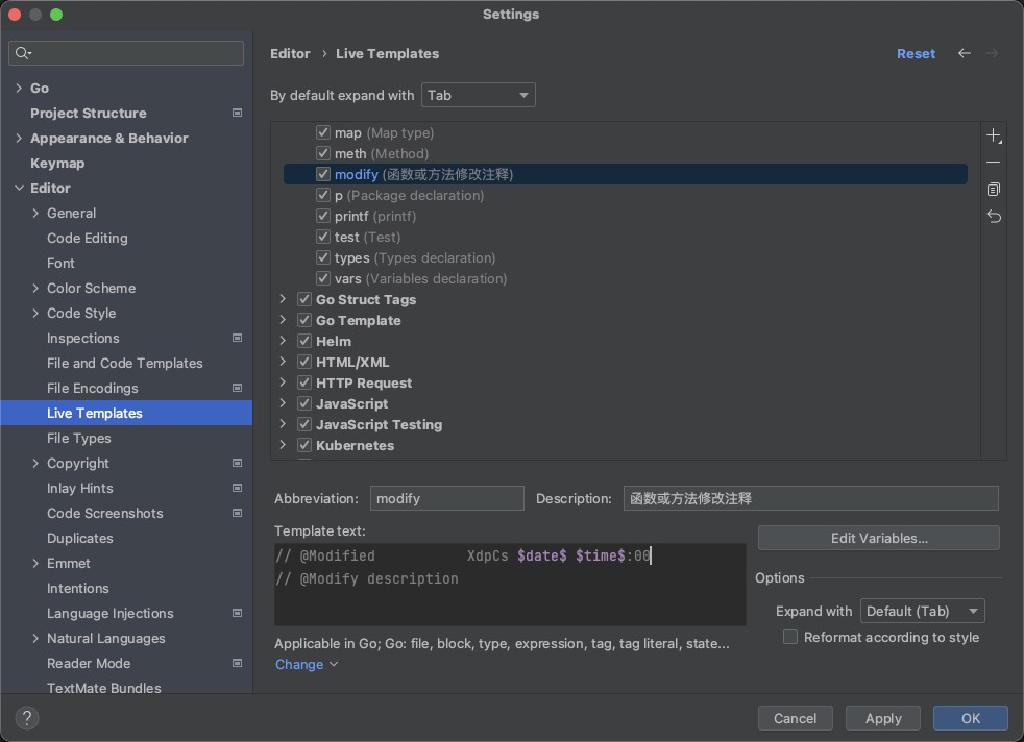This screenshot has height=742, width=1024.
Task: Click the project-level icon beside Project Structure
Action: pos(237,113)
